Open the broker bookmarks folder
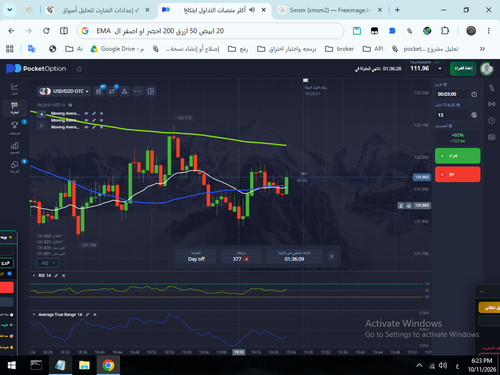This screenshot has height=375, width=500. pos(339,49)
